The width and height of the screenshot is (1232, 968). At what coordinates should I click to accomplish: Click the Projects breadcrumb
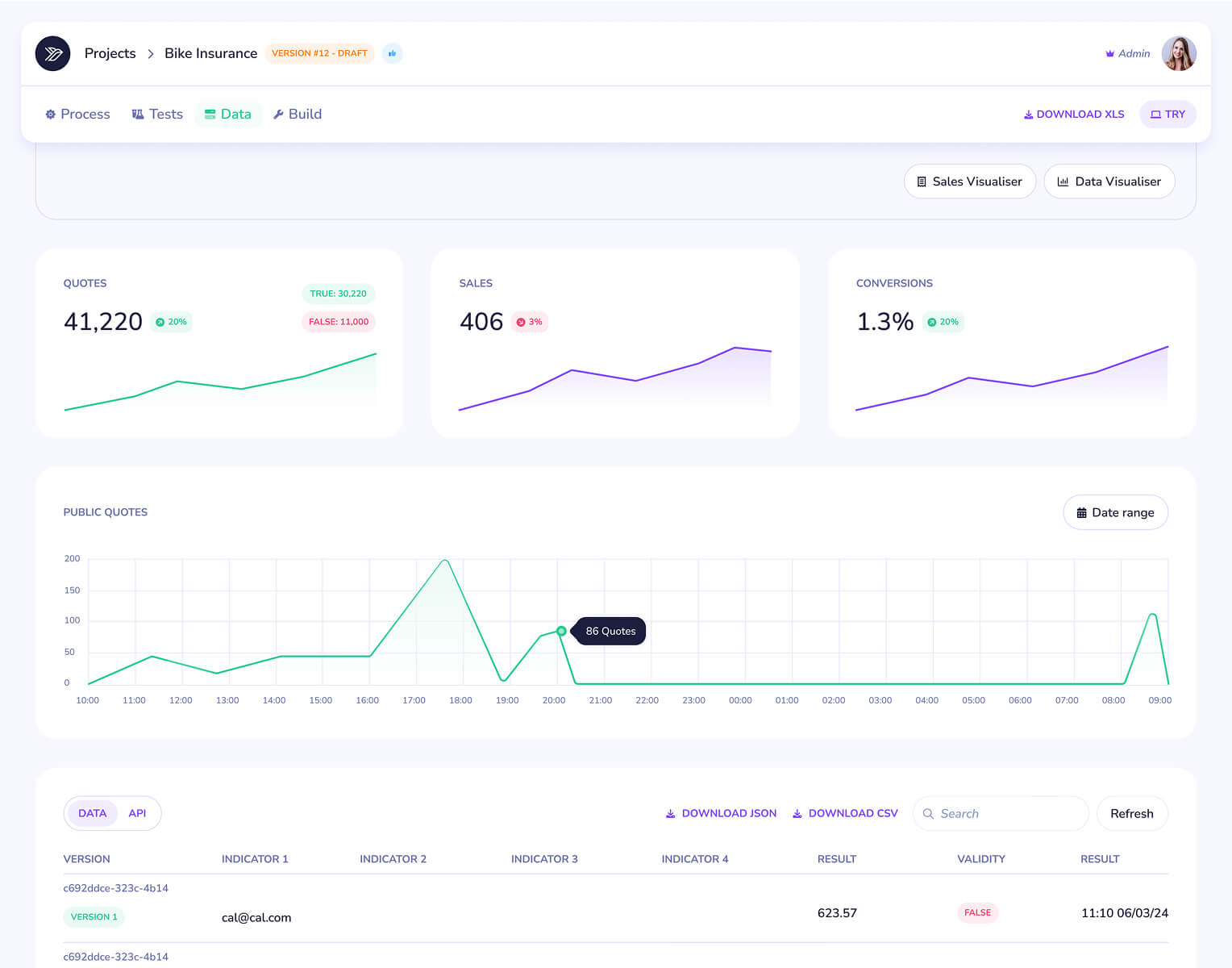click(110, 53)
